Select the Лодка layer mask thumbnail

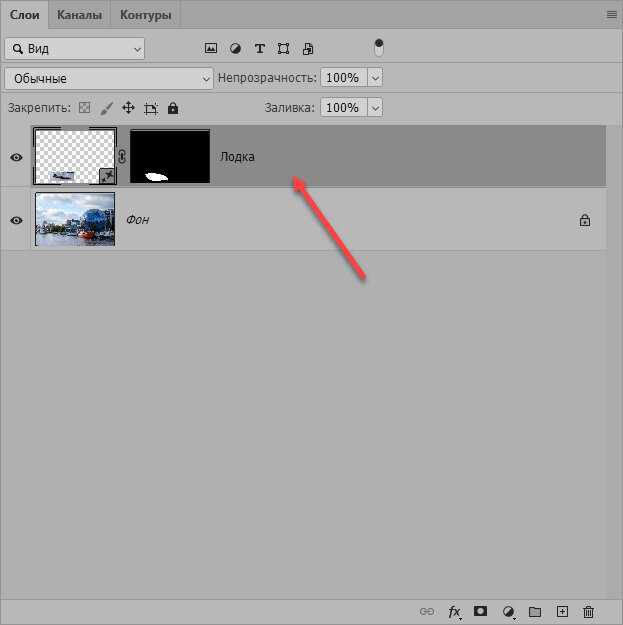(x=170, y=156)
